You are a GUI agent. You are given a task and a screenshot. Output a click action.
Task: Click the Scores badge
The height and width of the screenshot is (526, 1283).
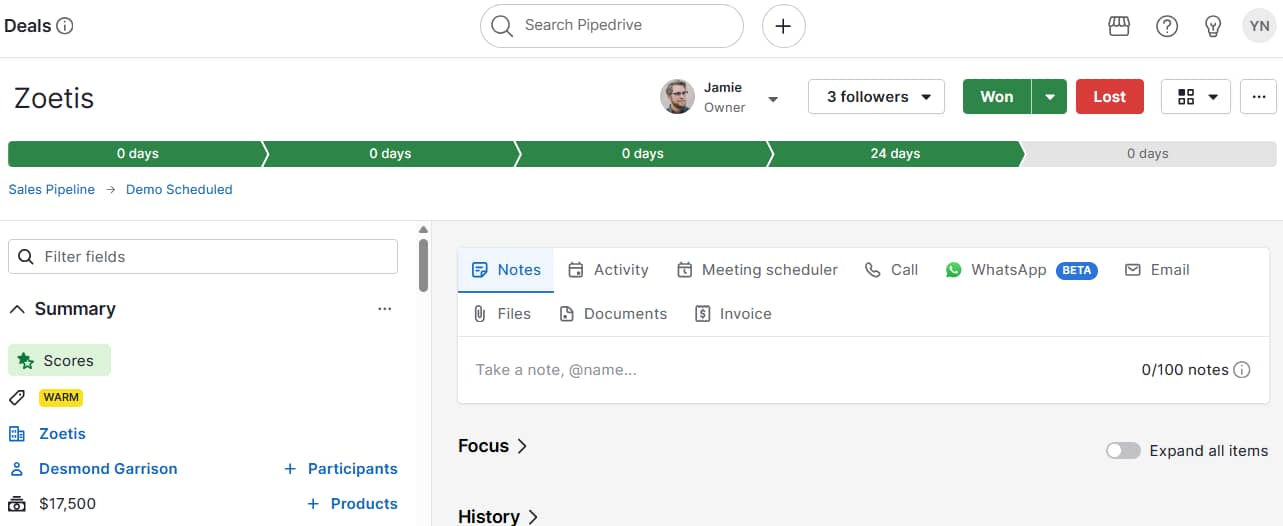(x=59, y=361)
